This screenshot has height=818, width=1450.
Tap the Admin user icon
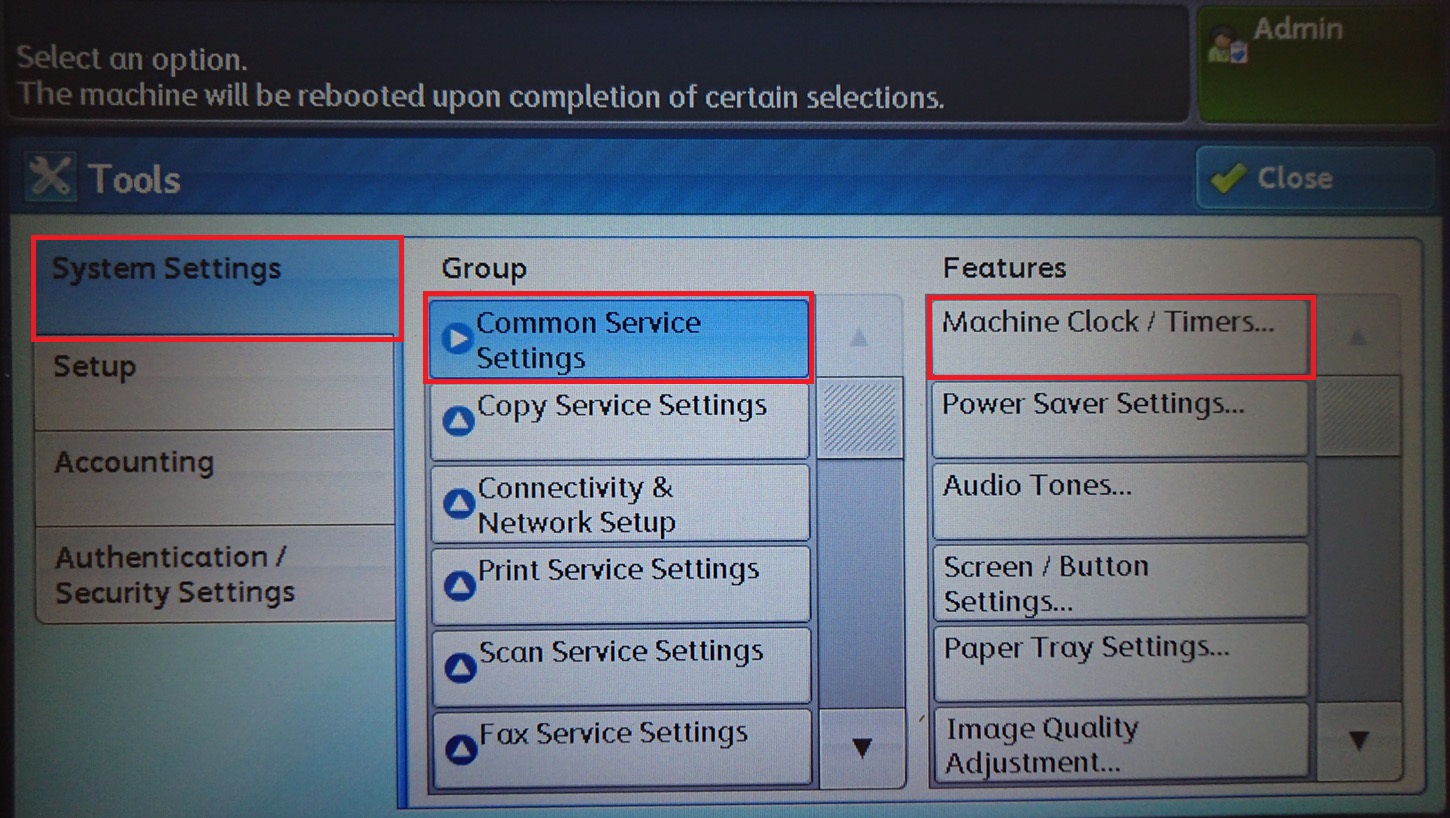tap(1226, 47)
